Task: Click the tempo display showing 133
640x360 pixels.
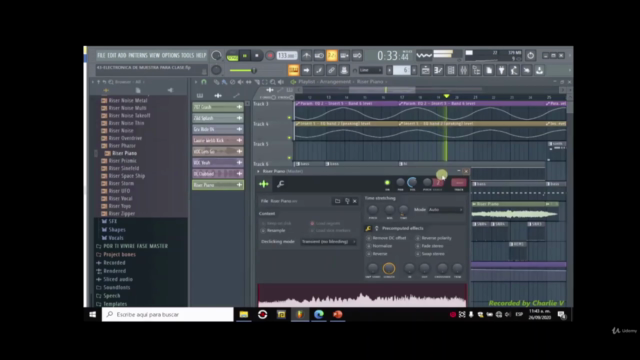Action: 287,56
